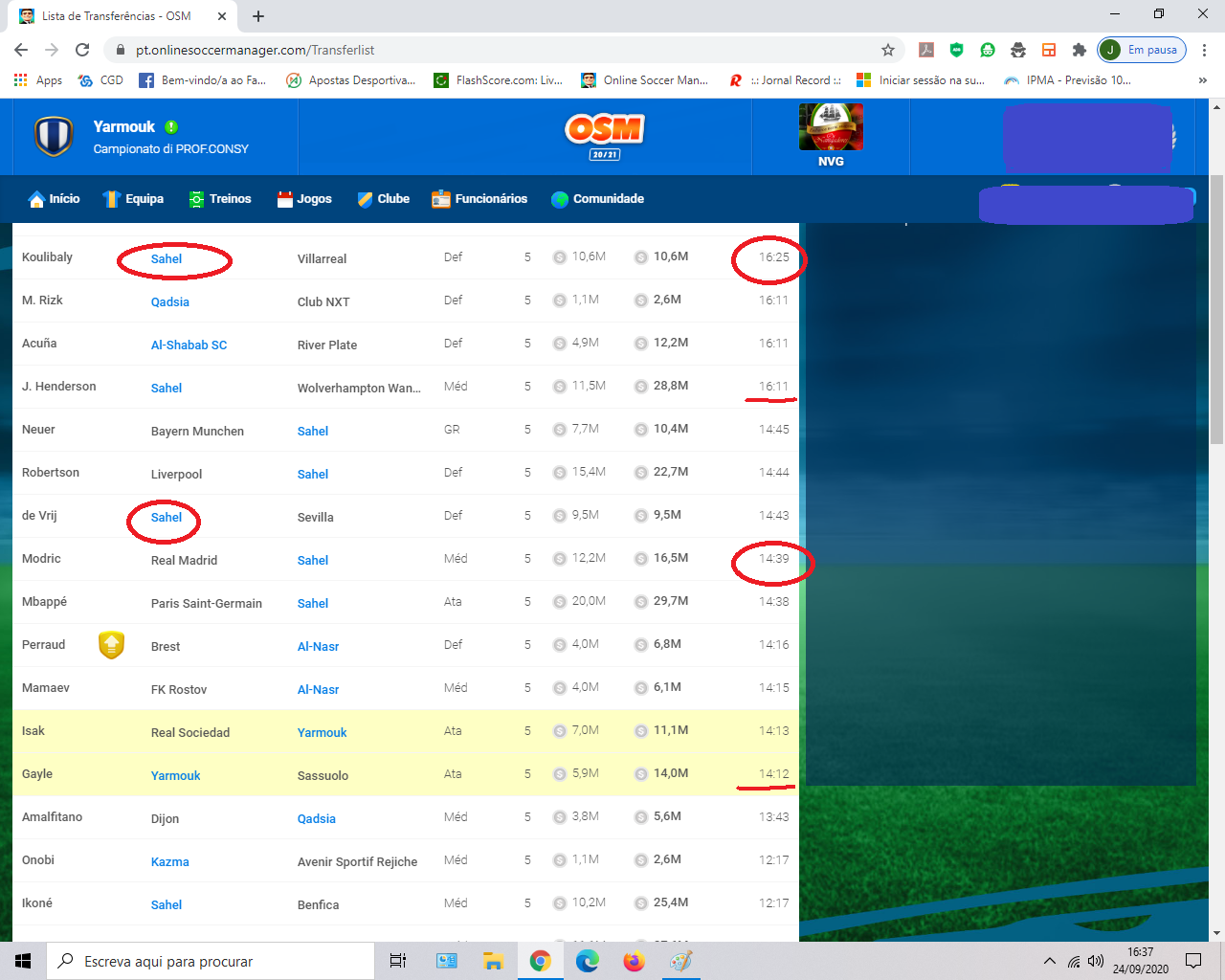Open the Chrome extensions puzzle icon
The image size is (1225, 980).
[x=1080, y=50]
